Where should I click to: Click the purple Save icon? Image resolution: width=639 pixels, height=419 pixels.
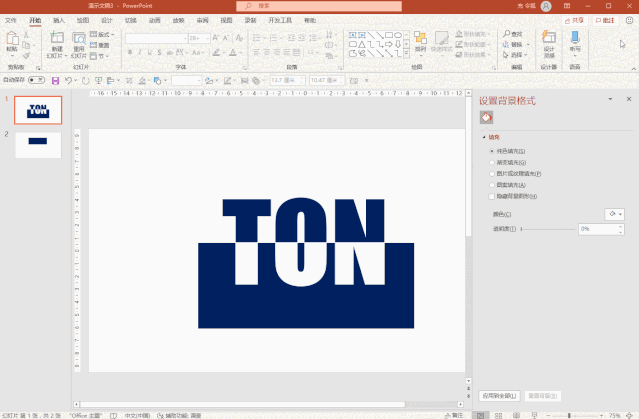coord(55,81)
